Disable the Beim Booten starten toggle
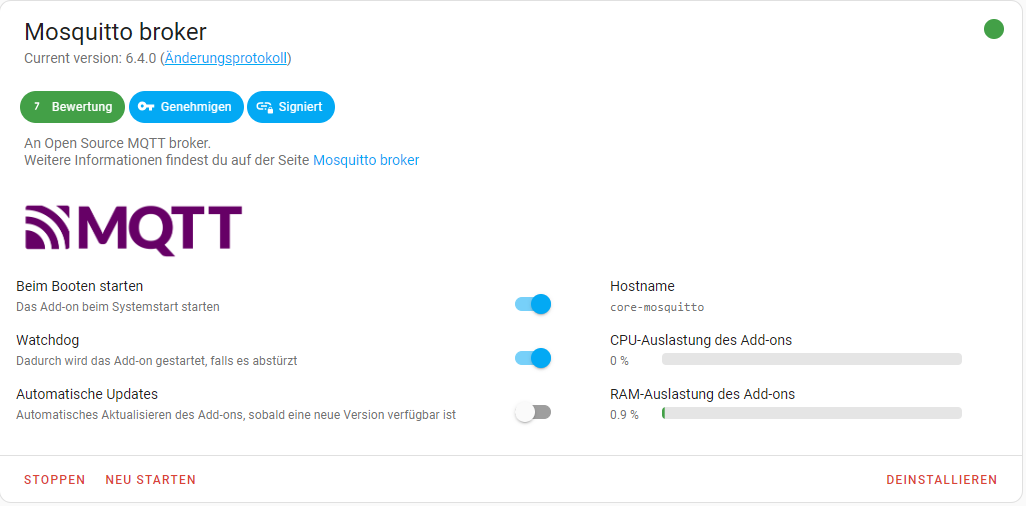The width and height of the screenshot is (1026, 506). 533,304
